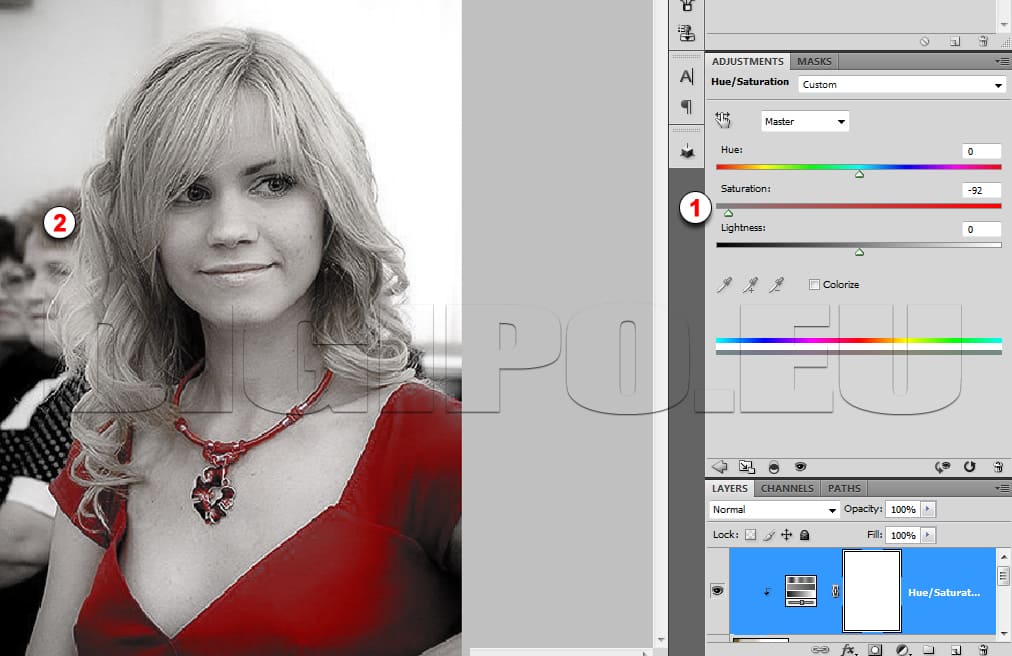Click the Character panel icon in the dock
Image resolution: width=1012 pixels, height=656 pixels.
click(686, 77)
